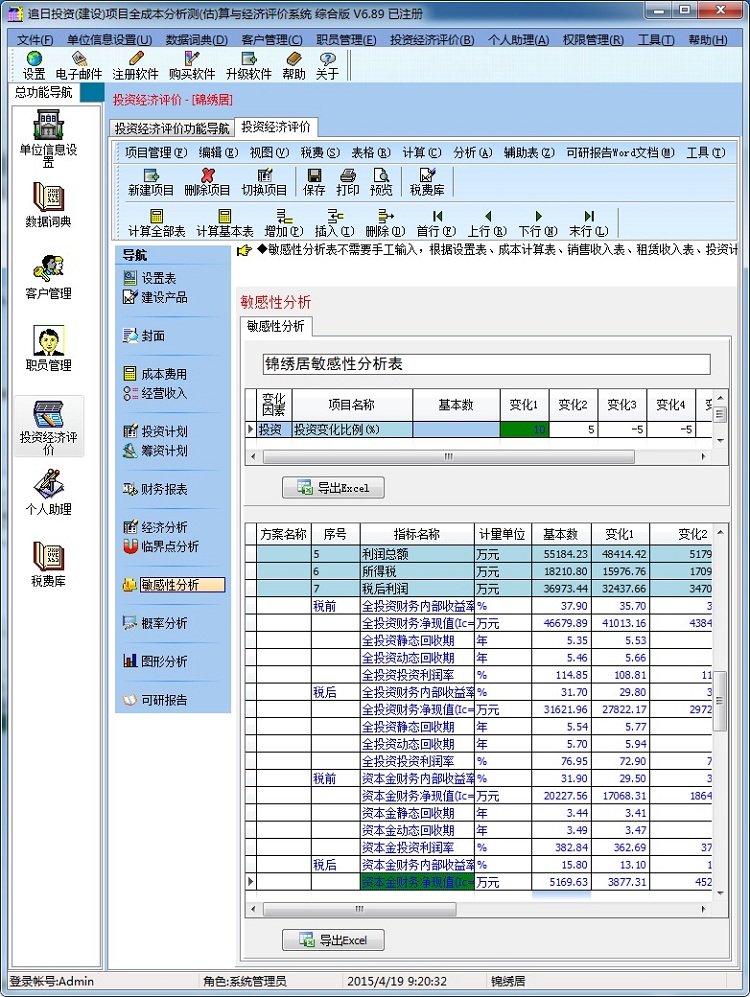Image resolution: width=750 pixels, height=997 pixels.
Task: Click the 基本数 header in the upper table
Action: pyautogui.click(x=456, y=405)
